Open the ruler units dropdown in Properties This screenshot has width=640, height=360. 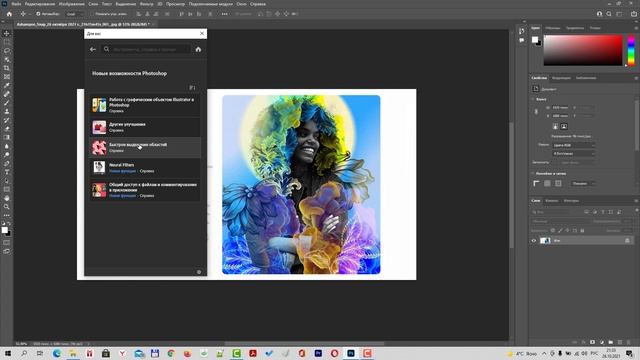(582, 184)
